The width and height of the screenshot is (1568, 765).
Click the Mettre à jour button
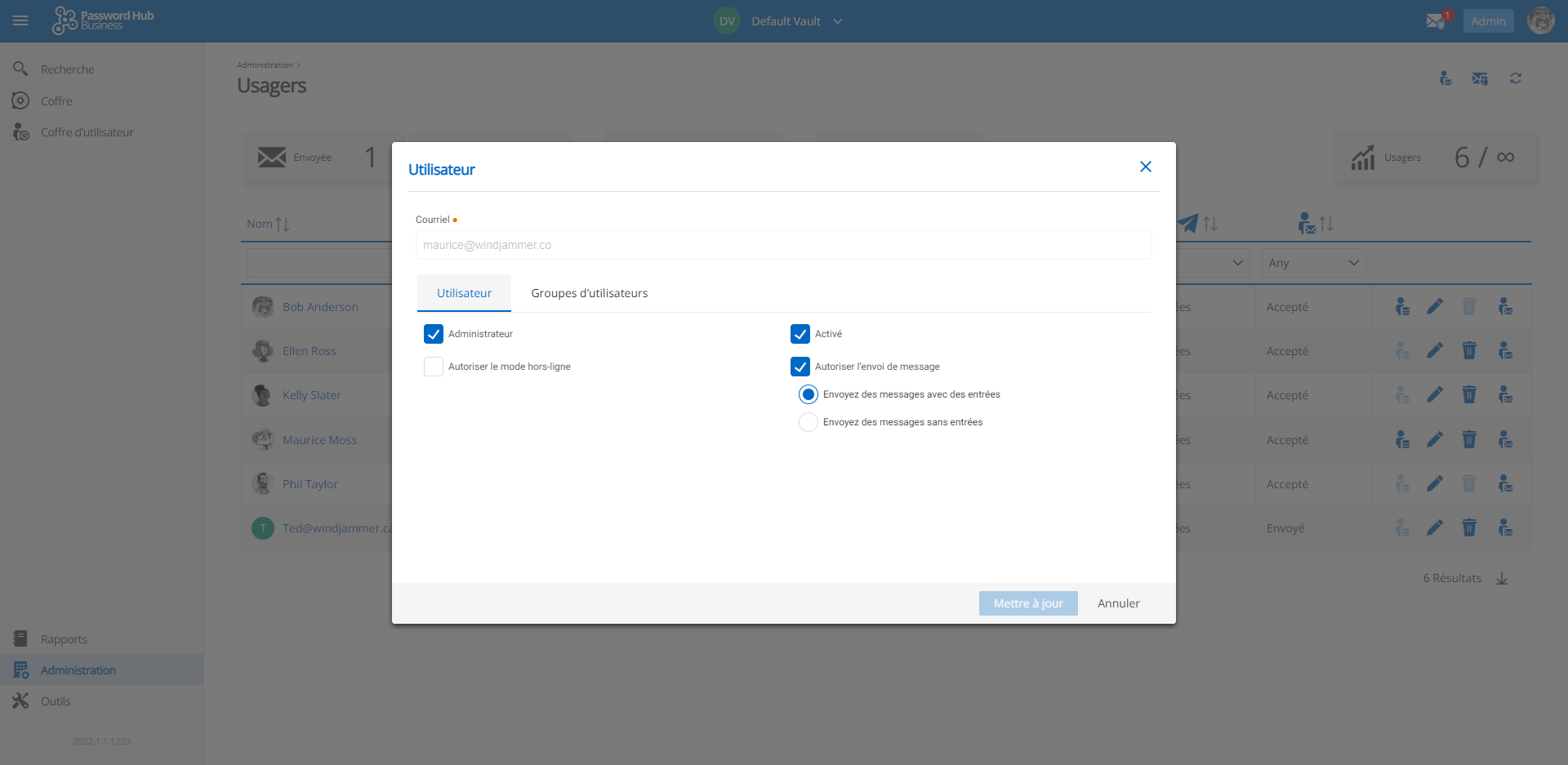(1028, 603)
